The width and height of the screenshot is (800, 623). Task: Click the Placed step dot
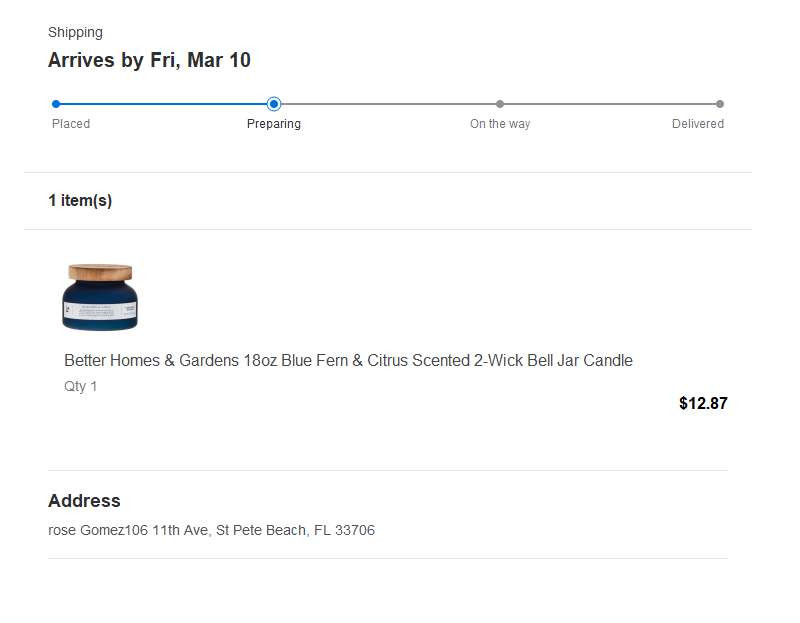[x=56, y=103]
